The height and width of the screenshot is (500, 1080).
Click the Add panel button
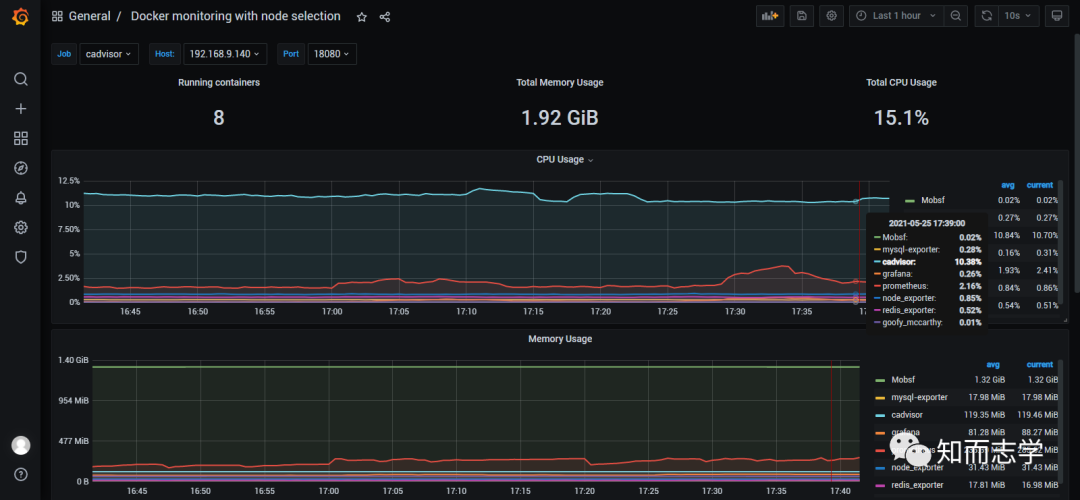[x=770, y=16]
